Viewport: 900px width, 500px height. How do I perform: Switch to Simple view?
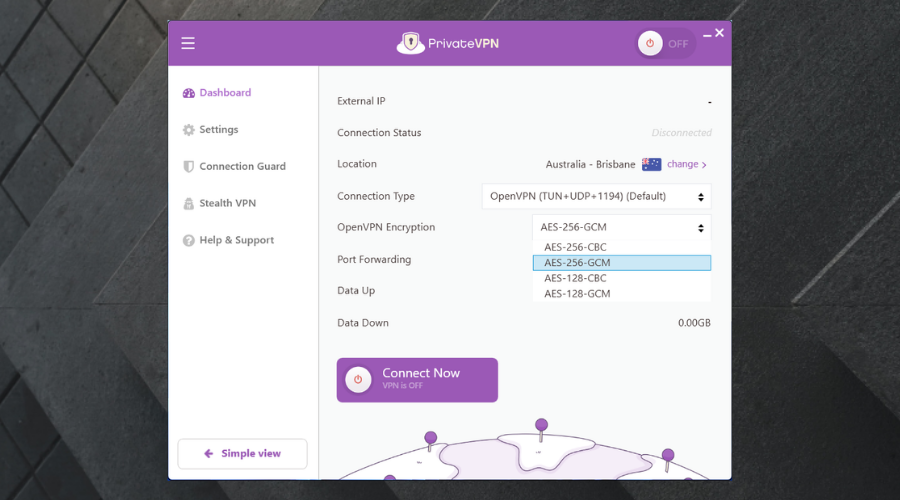tap(242, 454)
